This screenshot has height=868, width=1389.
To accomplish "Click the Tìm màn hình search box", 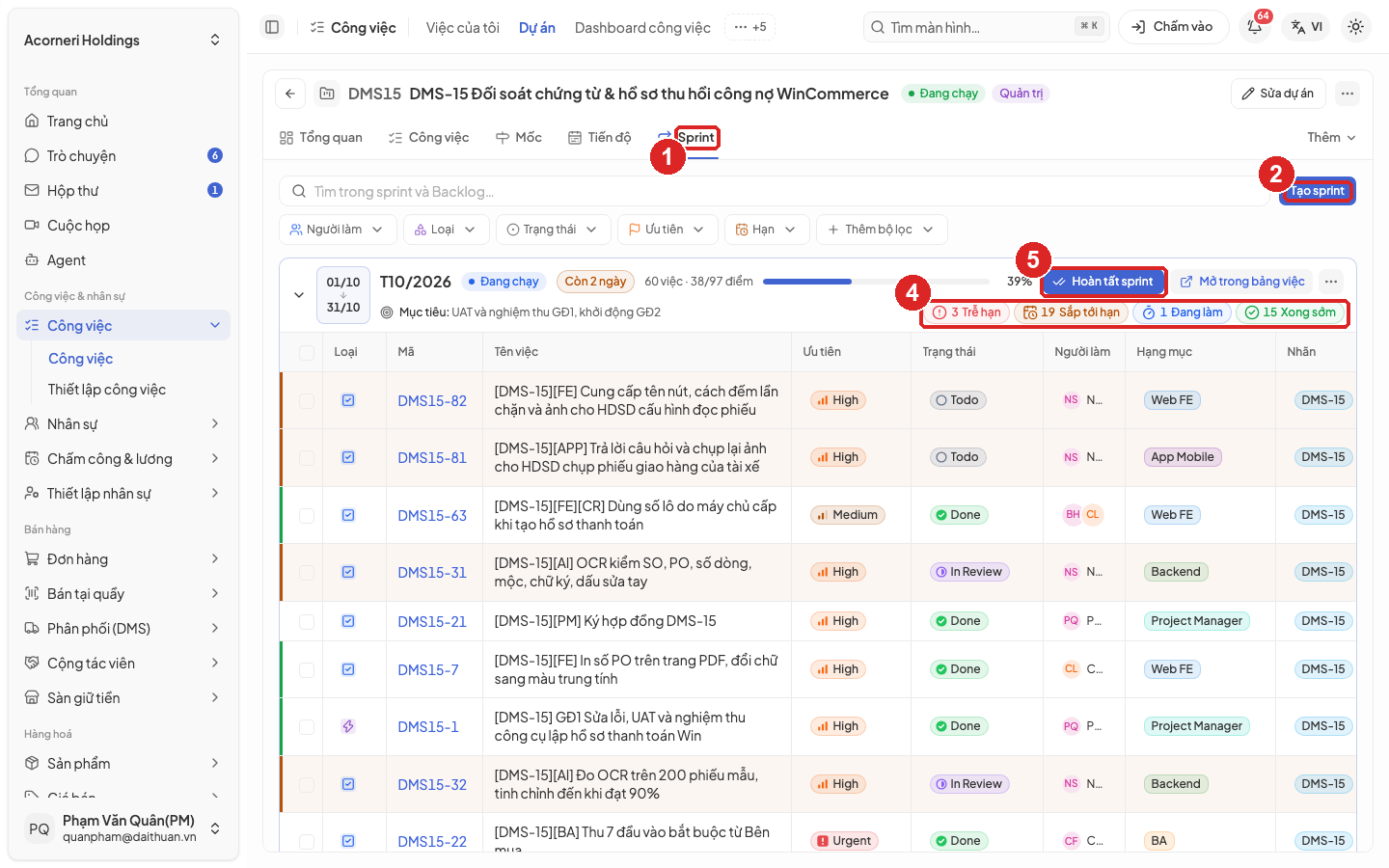I will coord(986,27).
